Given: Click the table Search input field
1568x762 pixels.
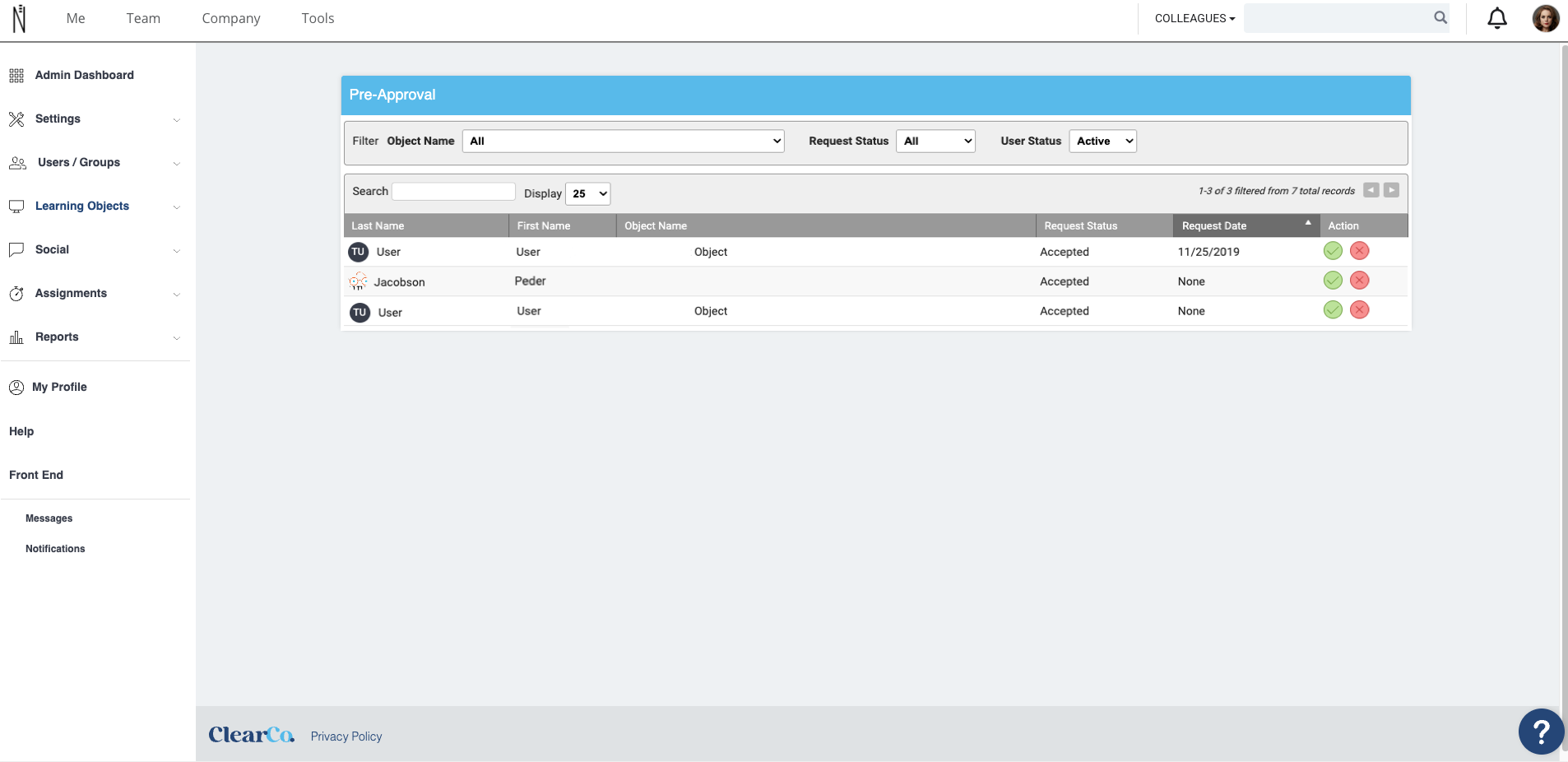Looking at the screenshot, I should [x=453, y=191].
